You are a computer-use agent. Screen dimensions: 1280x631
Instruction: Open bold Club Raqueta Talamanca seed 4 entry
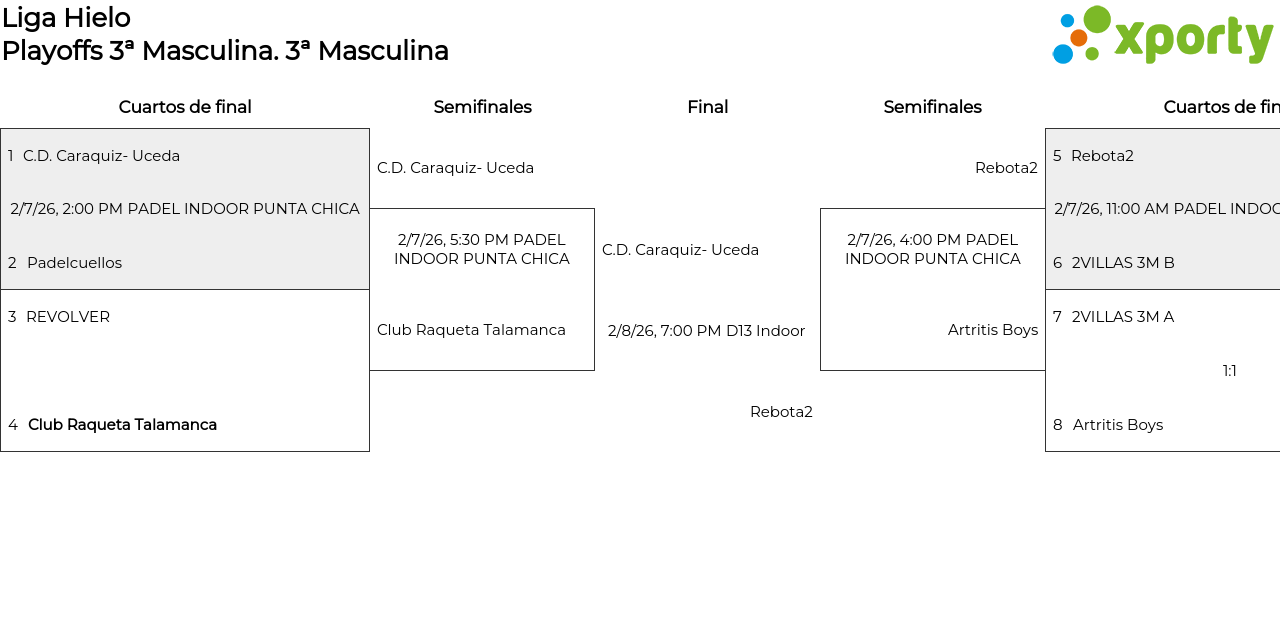(122, 425)
